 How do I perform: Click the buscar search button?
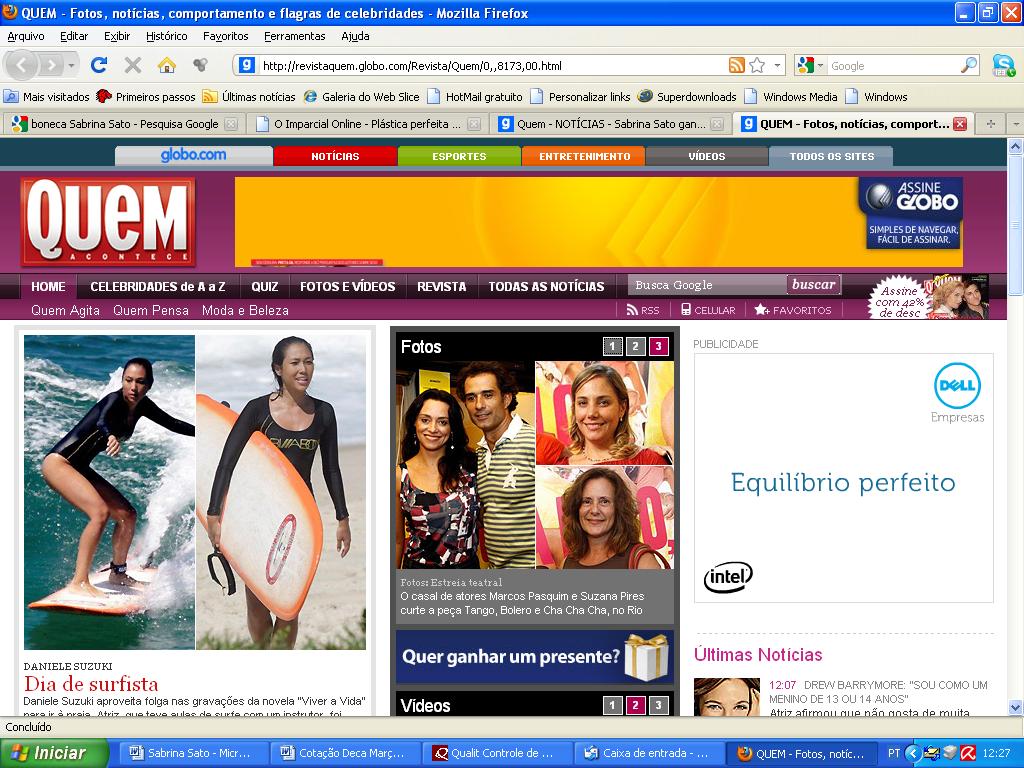[x=812, y=285]
